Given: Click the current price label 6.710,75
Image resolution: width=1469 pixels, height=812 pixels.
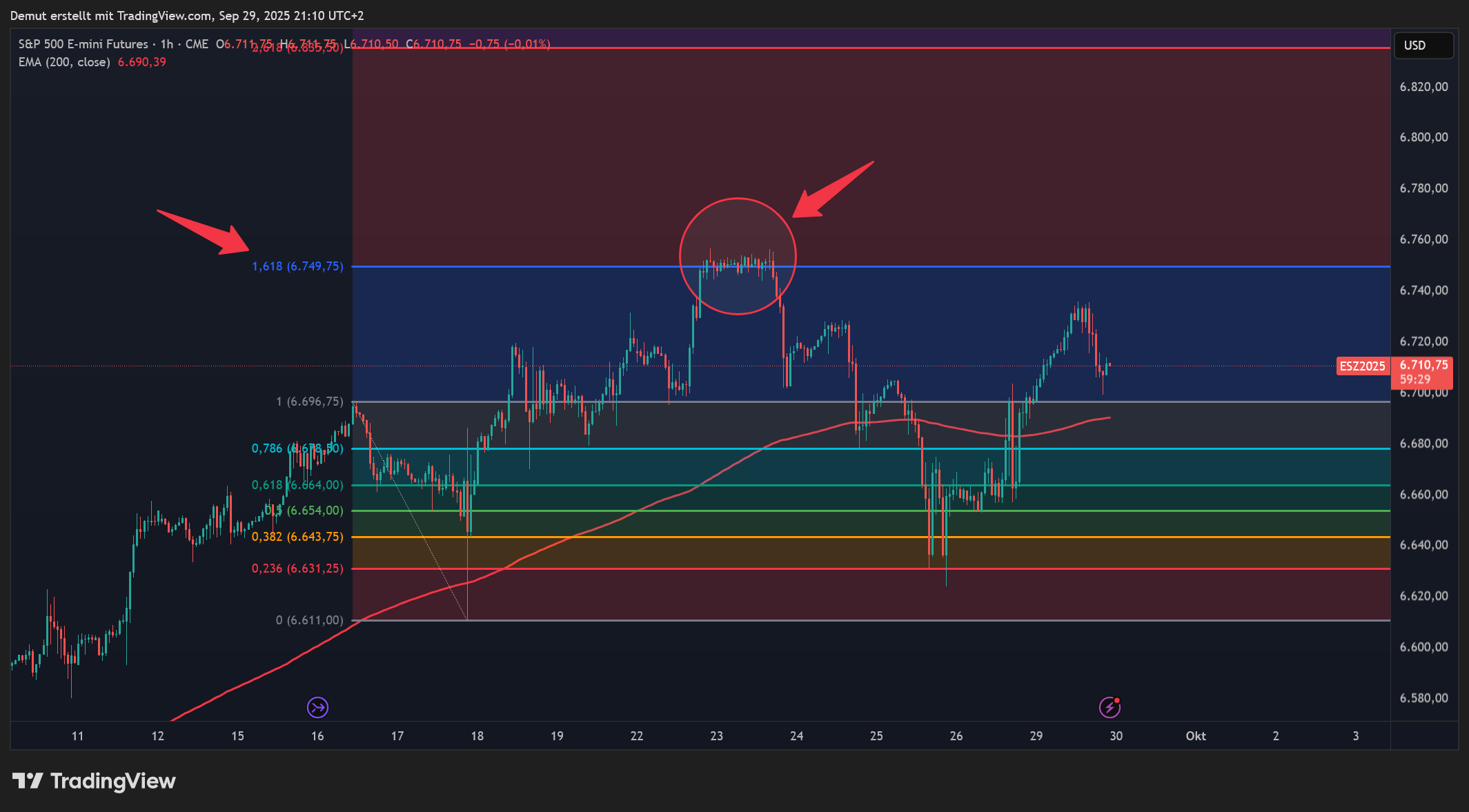Looking at the screenshot, I should coord(1423,365).
